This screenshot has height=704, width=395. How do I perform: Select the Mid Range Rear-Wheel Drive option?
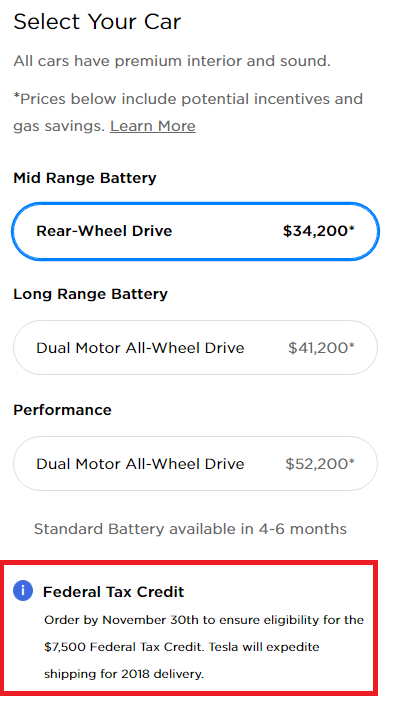(x=195, y=231)
